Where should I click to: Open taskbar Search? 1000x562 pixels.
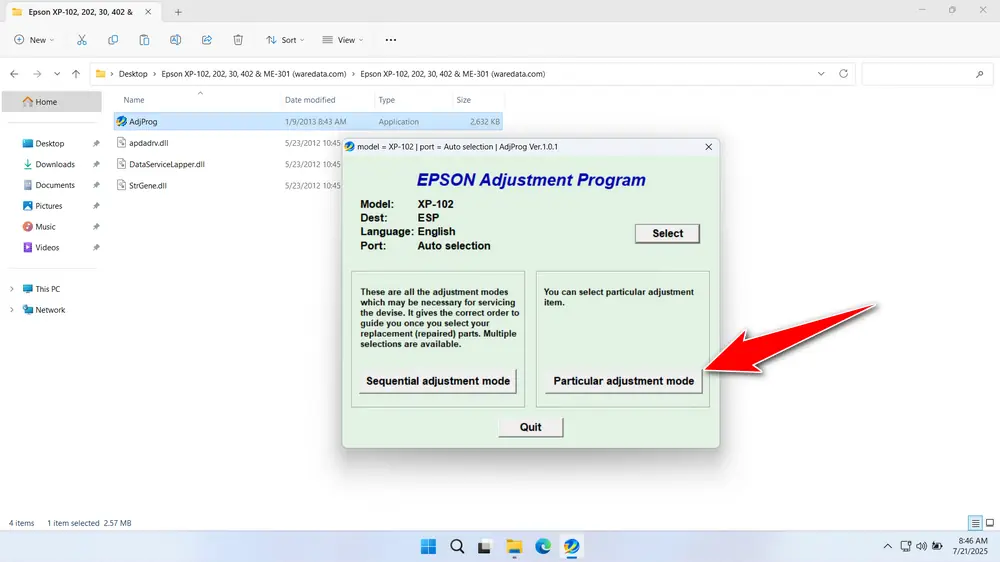pos(457,547)
